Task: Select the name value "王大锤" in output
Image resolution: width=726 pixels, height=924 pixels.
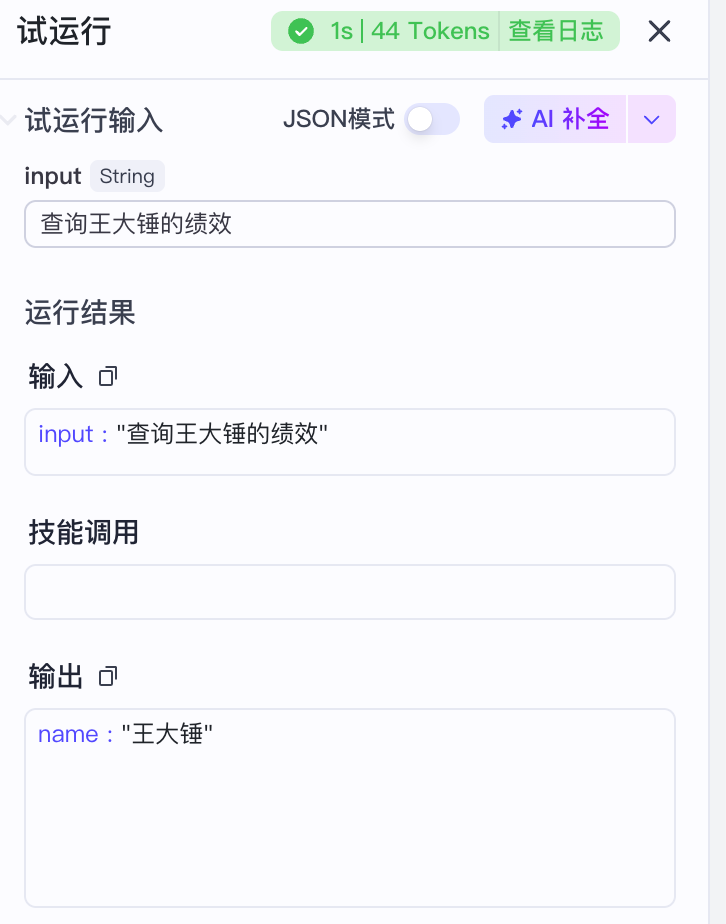Action: (168, 735)
